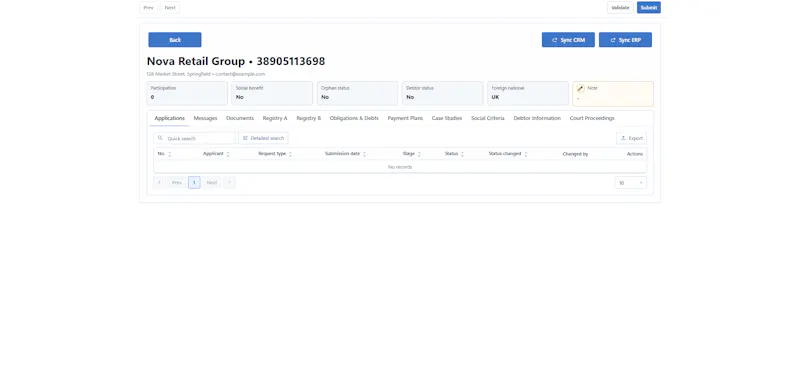Click Prev in the top toolbar
800x377 pixels.
(148, 8)
